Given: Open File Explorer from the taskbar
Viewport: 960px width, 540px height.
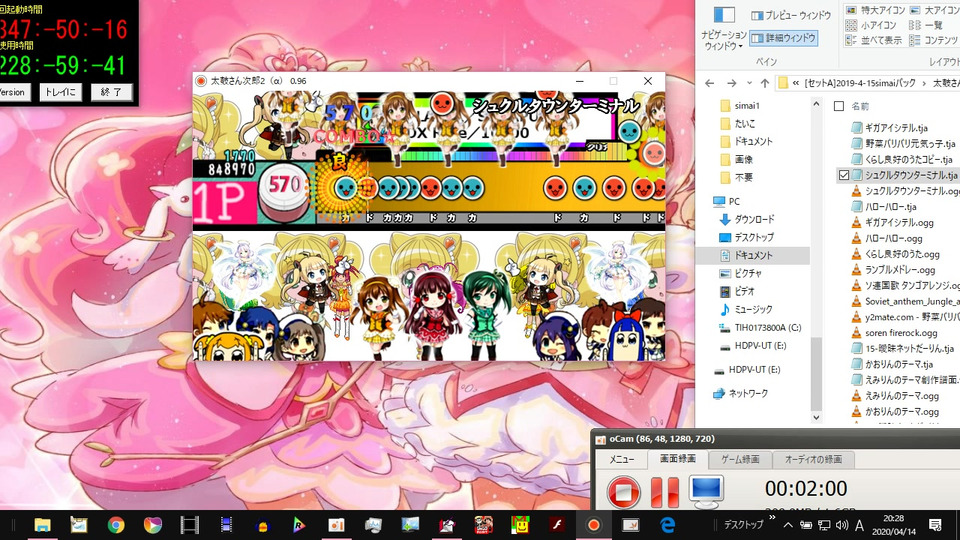Looking at the screenshot, I should click(x=42, y=525).
